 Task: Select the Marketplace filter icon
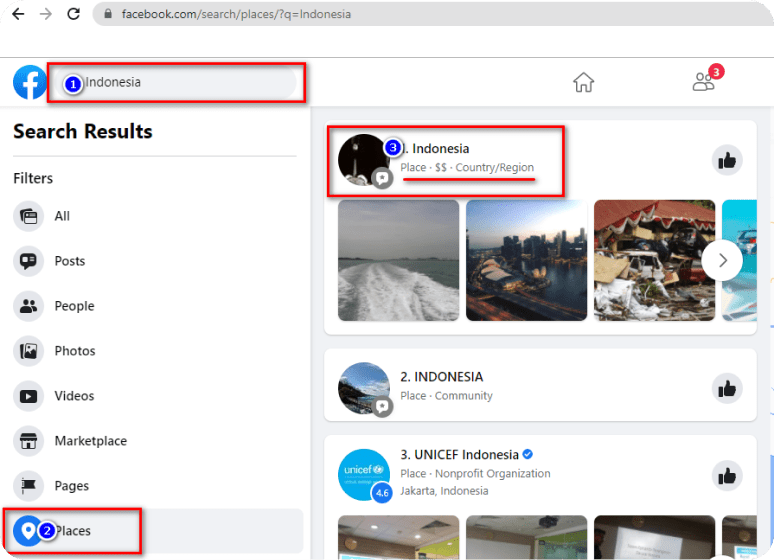tap(28, 440)
